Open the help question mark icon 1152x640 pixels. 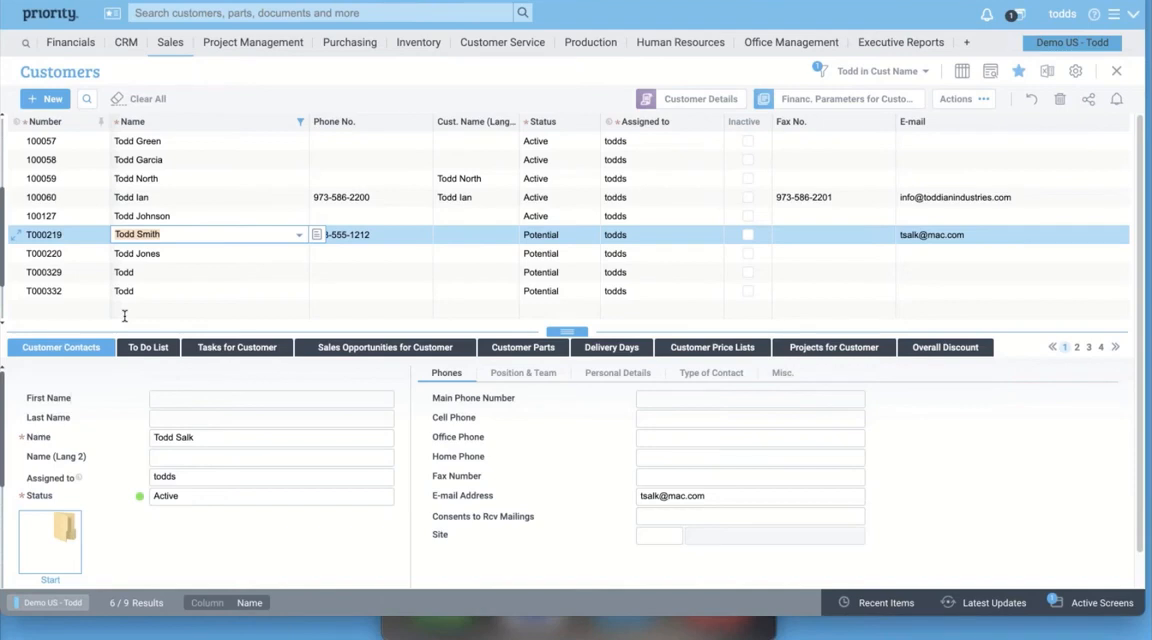click(x=1094, y=14)
